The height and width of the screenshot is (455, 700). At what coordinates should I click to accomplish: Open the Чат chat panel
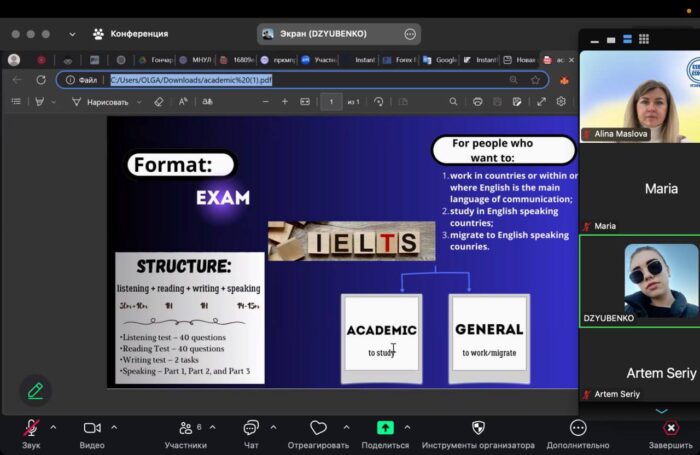pyautogui.click(x=251, y=428)
